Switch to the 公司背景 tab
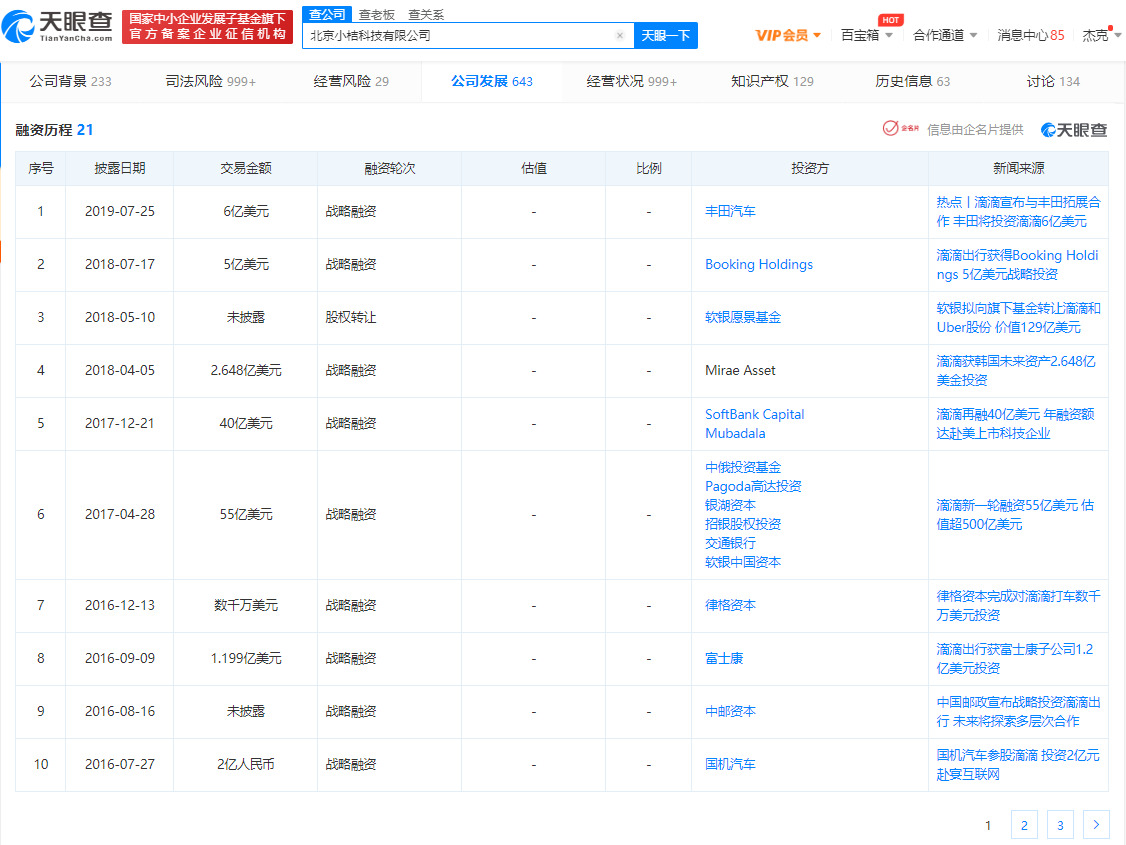This screenshot has width=1126, height=845. 70,81
